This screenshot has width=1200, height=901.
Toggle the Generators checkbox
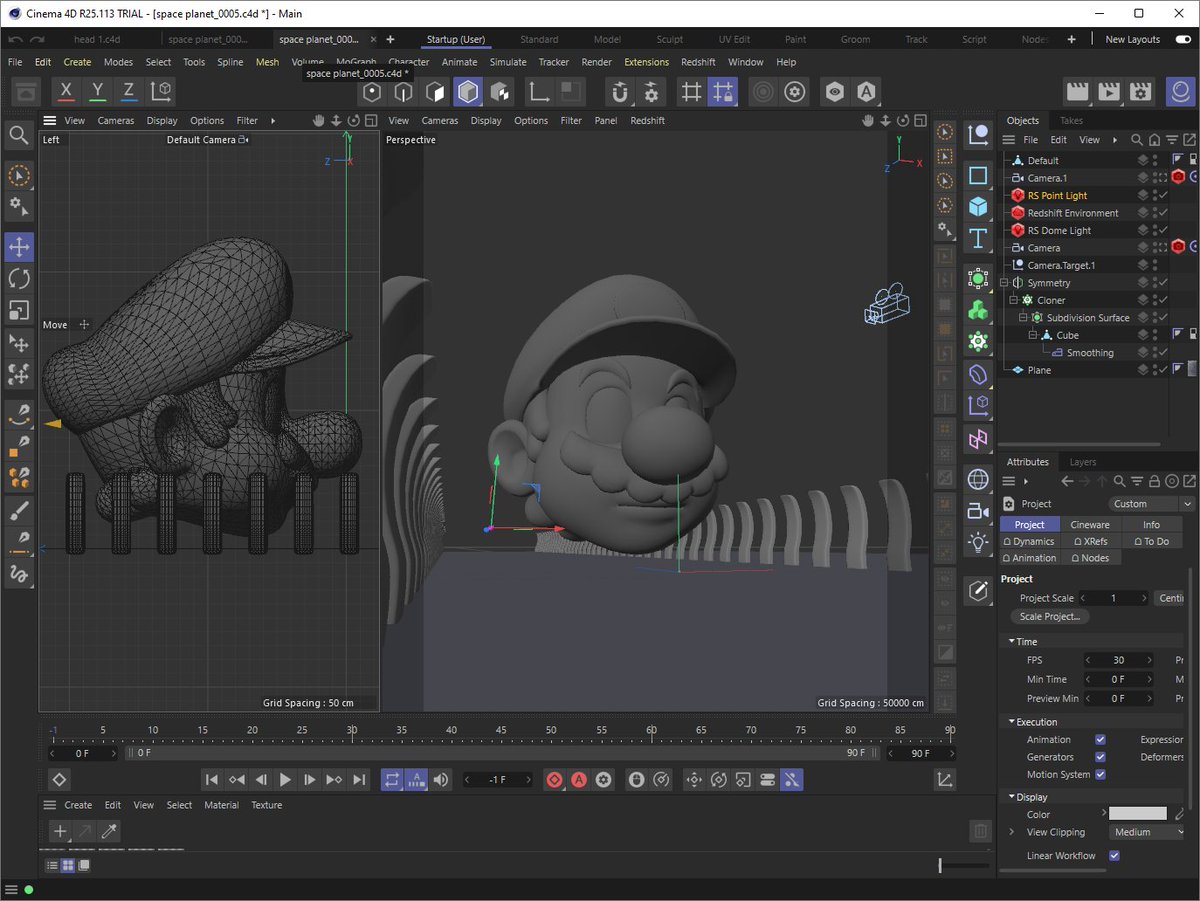(1100, 757)
